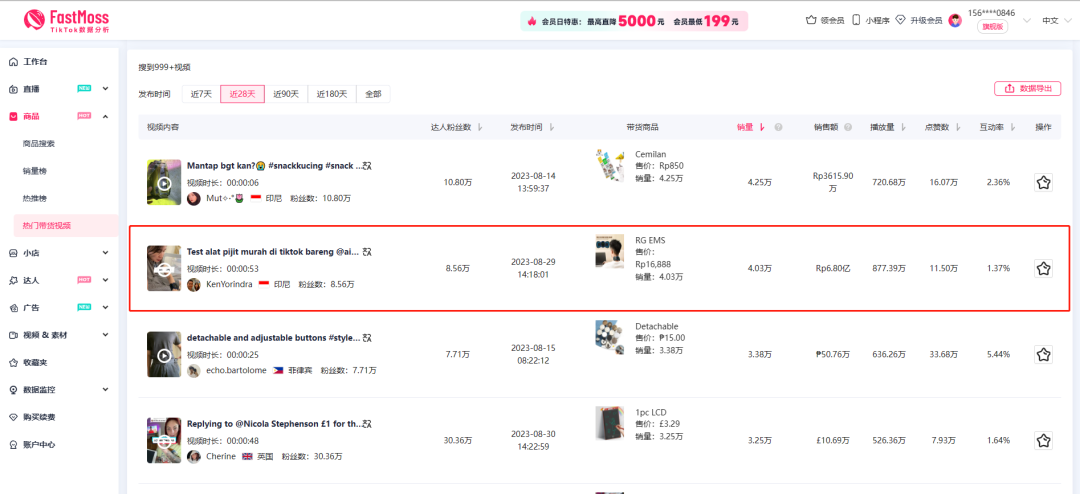This screenshot has width=1080, height=494.
Task: Go to 热推榜 sidebar item
Action: pyautogui.click(x=35, y=198)
